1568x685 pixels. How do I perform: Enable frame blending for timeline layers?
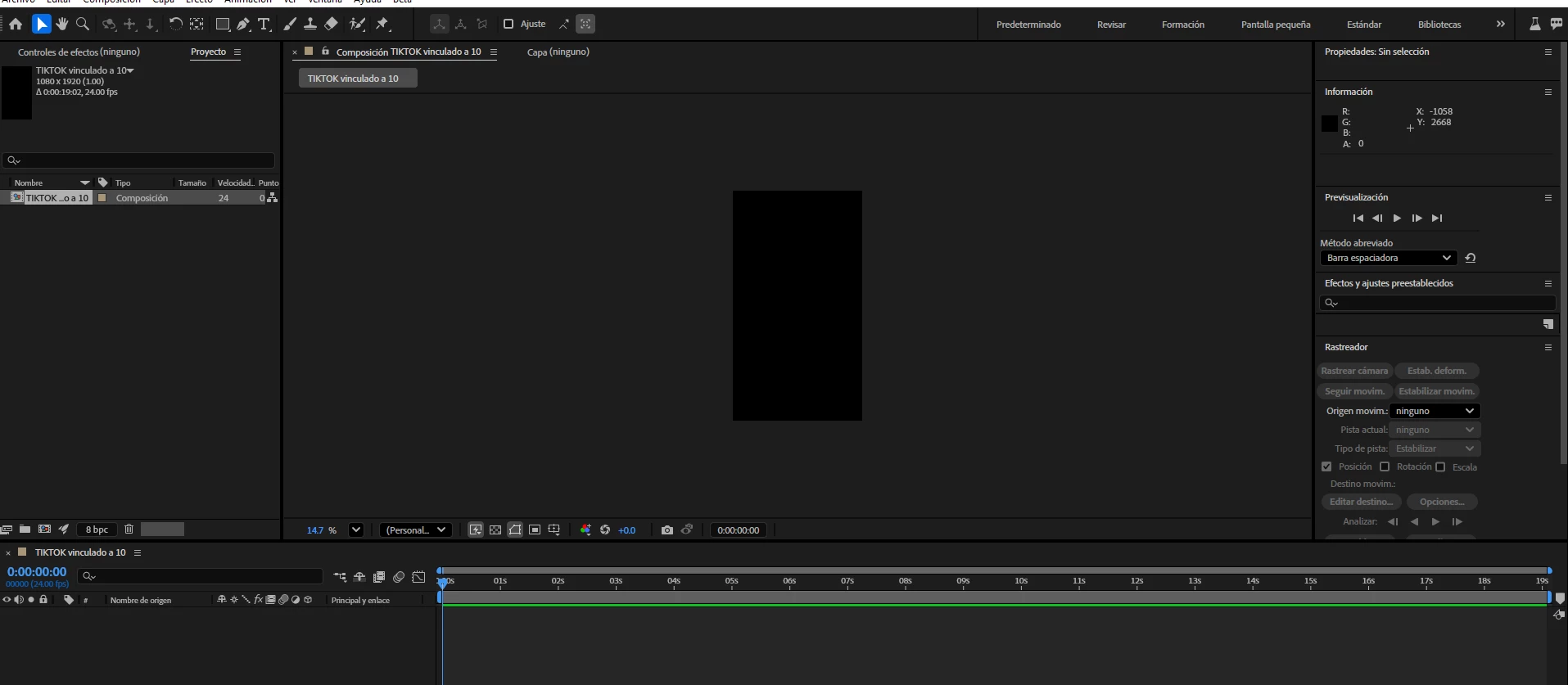click(379, 577)
